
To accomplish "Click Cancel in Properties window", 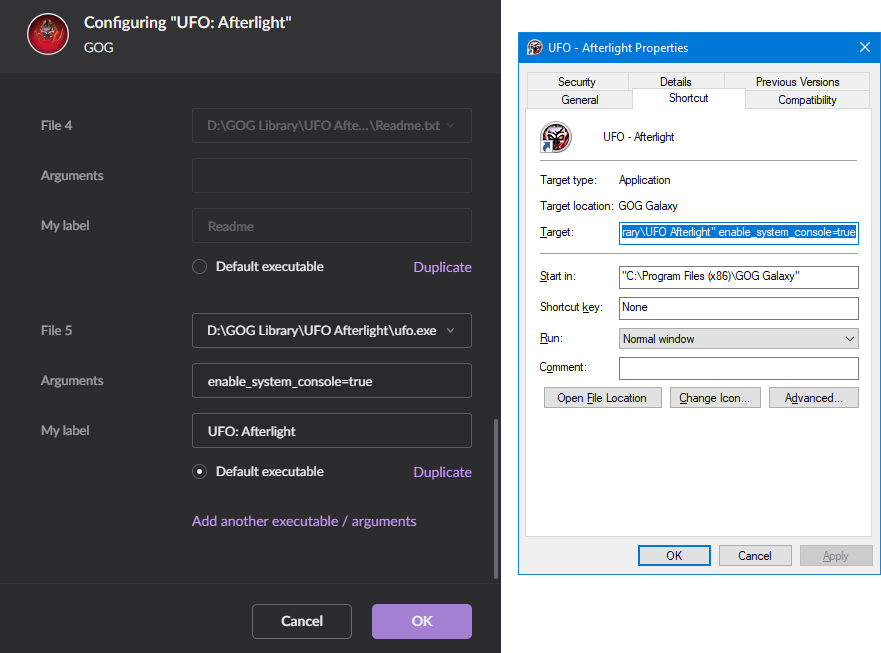I will click(755, 556).
